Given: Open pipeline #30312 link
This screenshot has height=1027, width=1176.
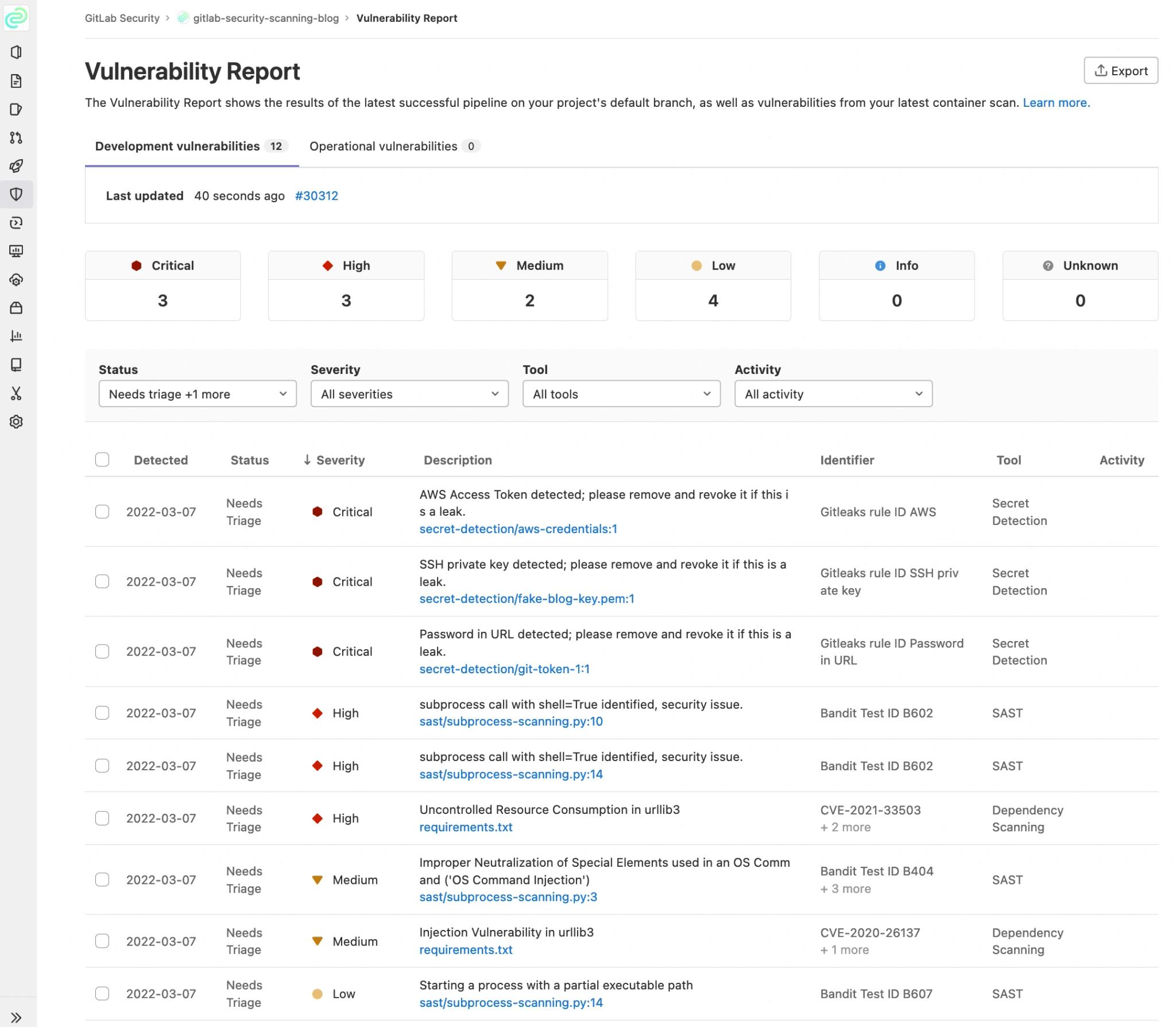Looking at the screenshot, I should (316, 196).
